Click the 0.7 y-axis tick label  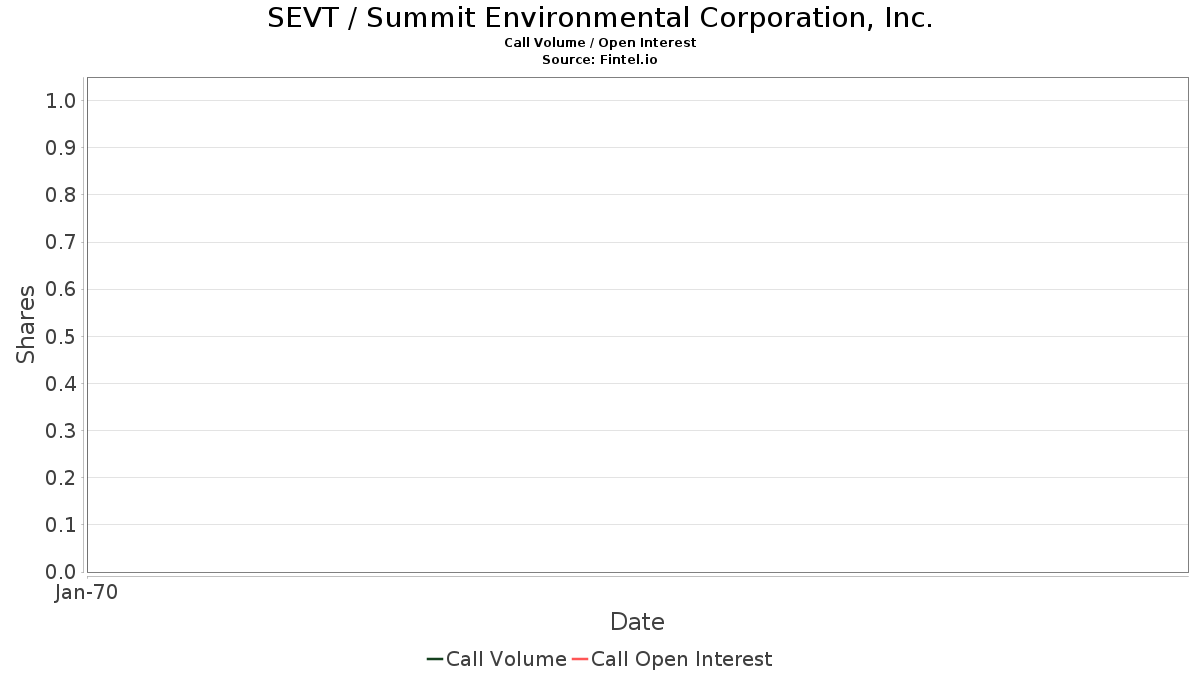61,242
